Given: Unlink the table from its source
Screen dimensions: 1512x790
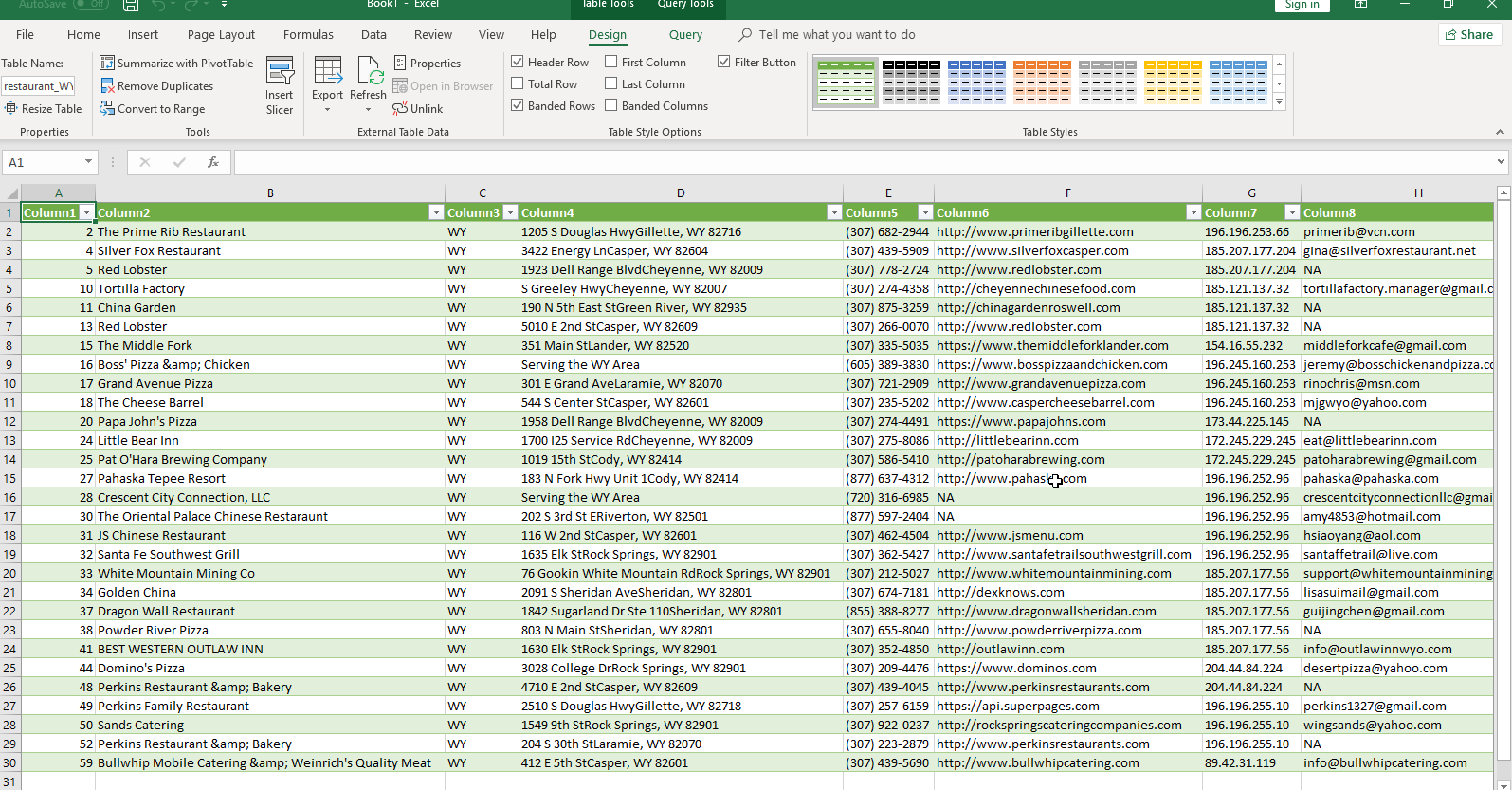Looking at the screenshot, I should click(418, 108).
